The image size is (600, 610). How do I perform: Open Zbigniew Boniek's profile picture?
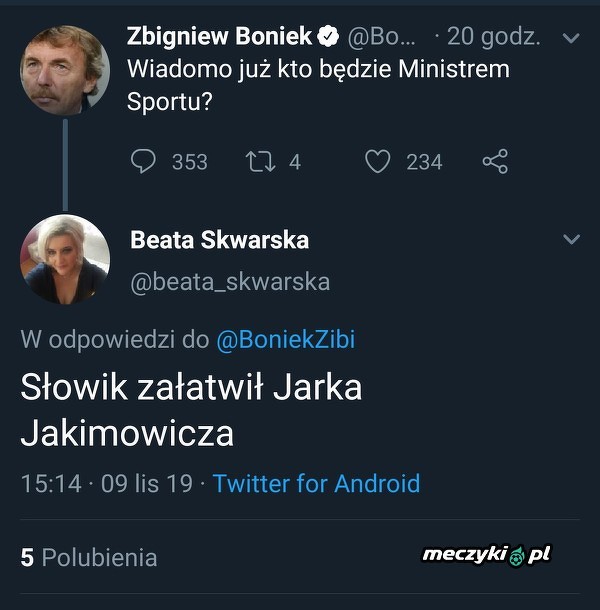65,70
